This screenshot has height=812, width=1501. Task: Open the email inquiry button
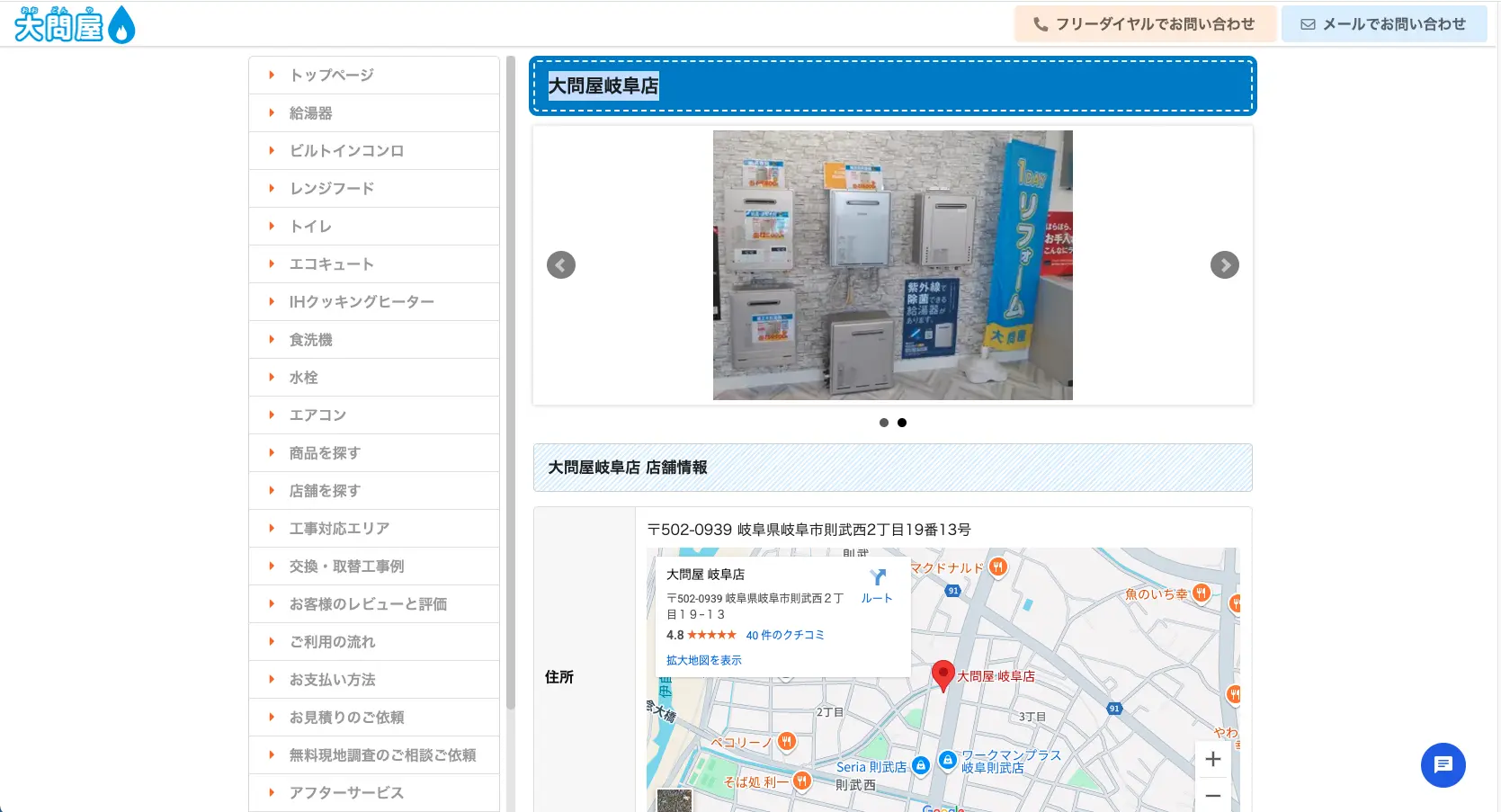pos(1384,24)
